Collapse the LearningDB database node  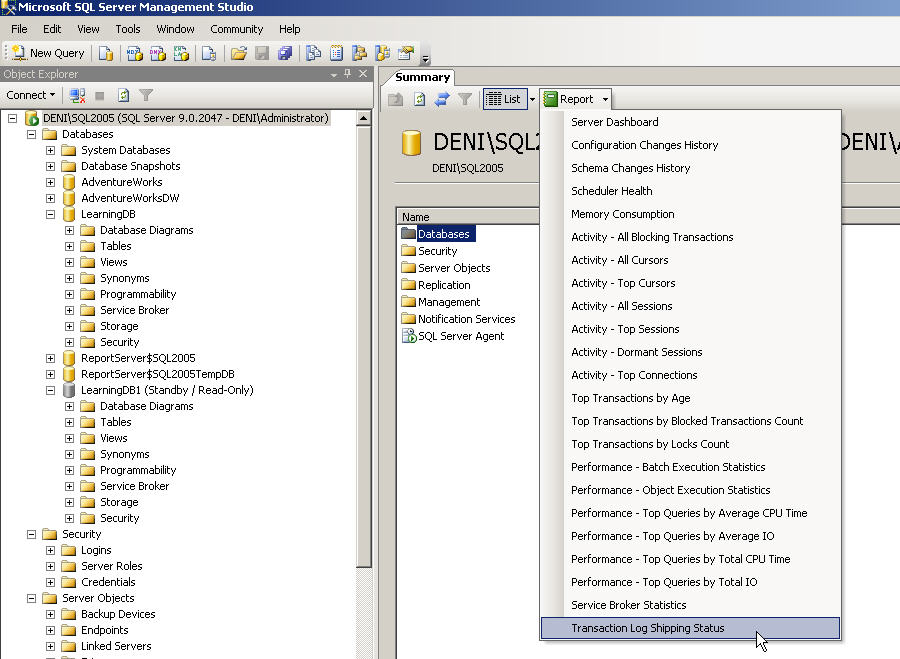point(51,215)
